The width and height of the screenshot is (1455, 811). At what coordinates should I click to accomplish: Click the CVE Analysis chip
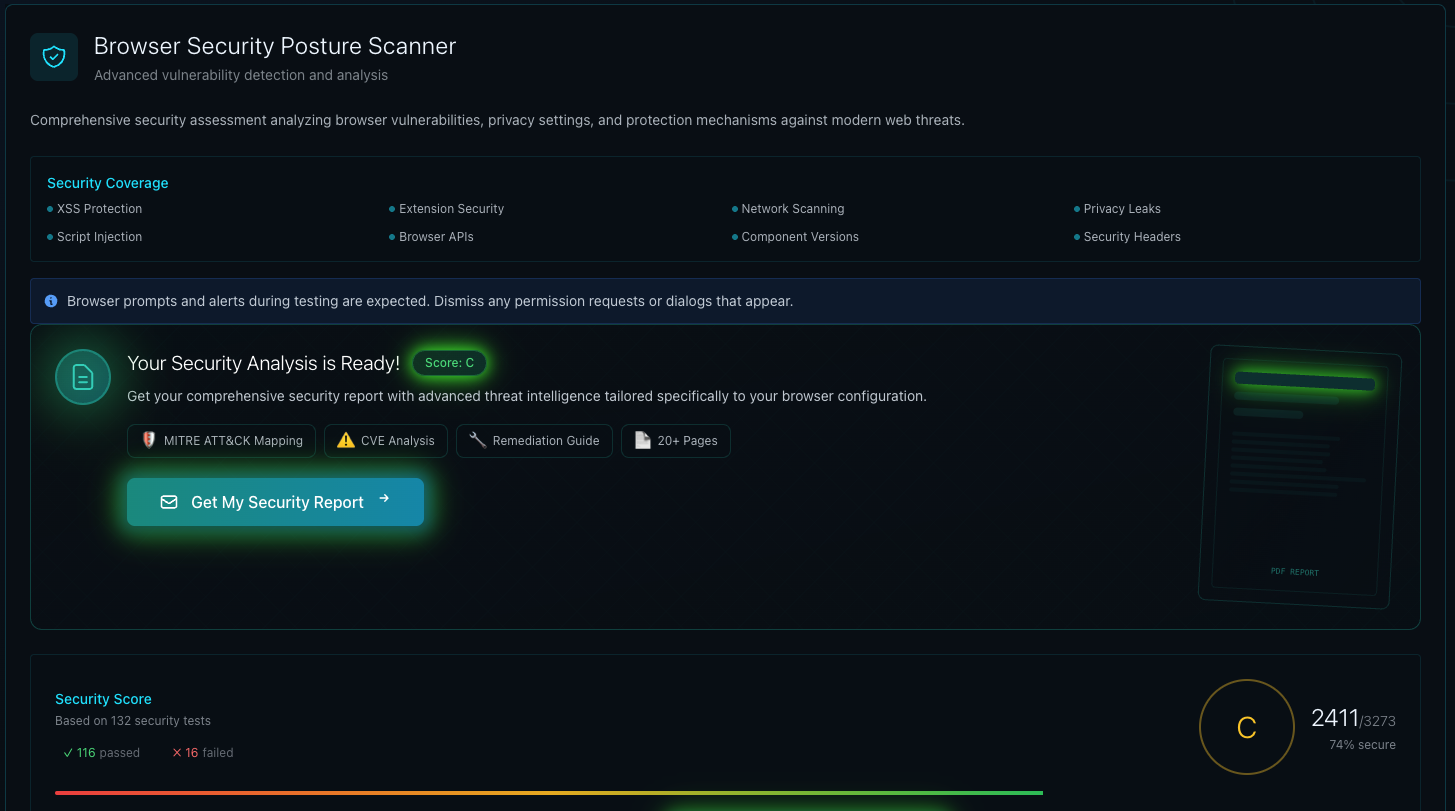[386, 441]
